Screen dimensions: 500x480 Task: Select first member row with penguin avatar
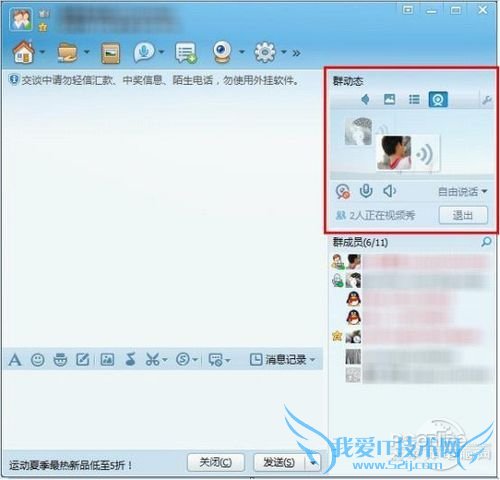click(412, 299)
